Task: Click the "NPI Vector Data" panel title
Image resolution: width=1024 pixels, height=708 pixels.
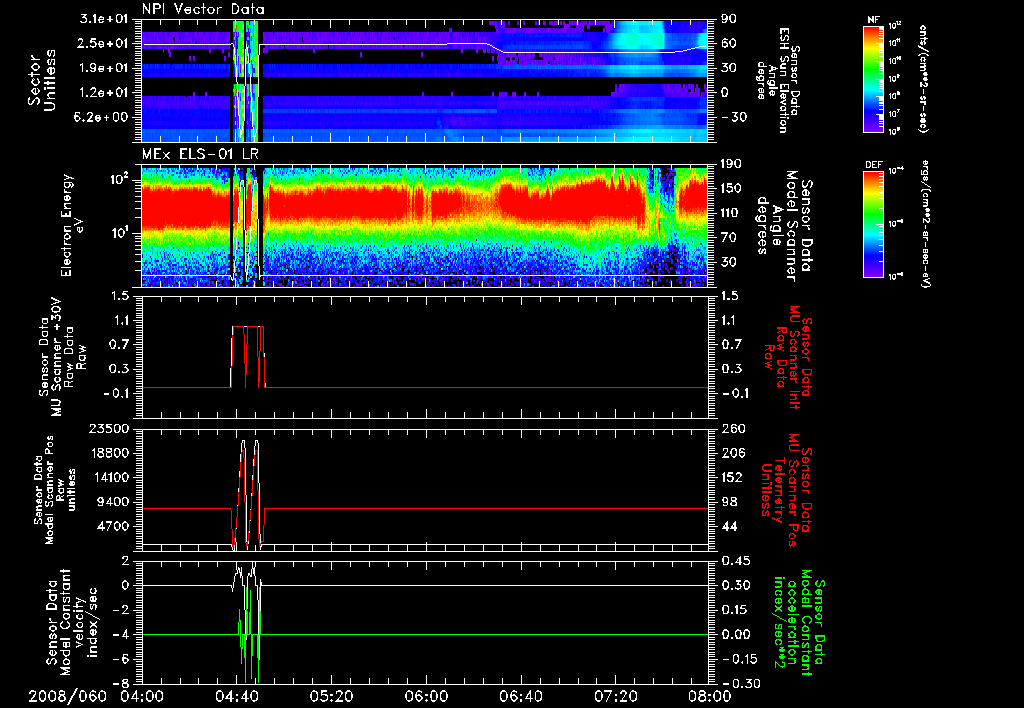Action: 203,9
